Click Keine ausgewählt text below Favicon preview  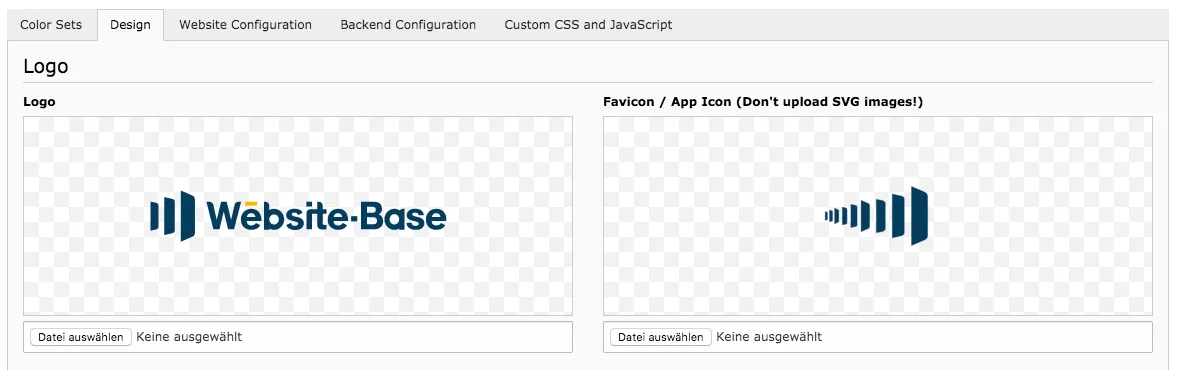(769, 337)
